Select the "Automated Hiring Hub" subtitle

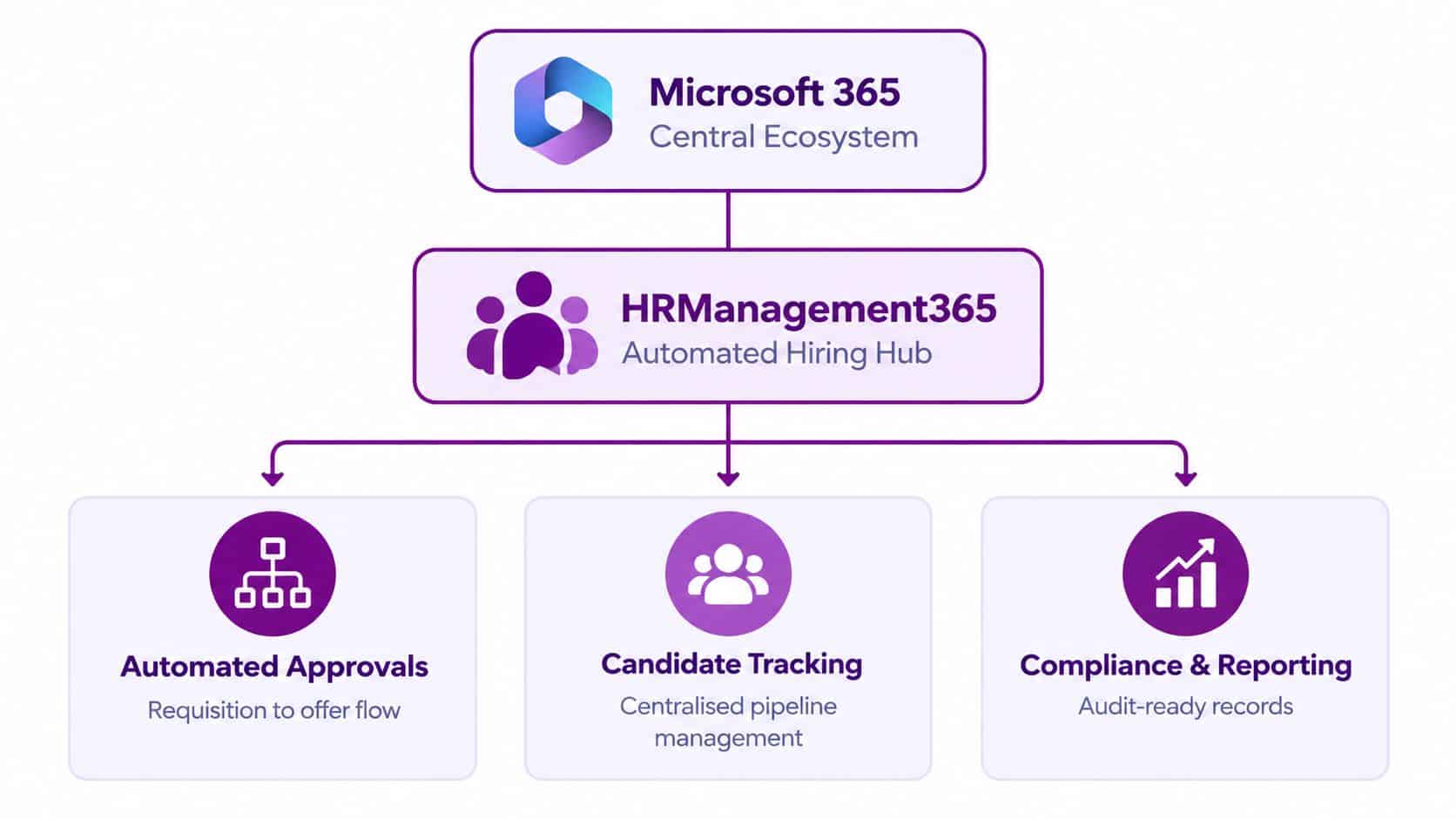point(777,353)
